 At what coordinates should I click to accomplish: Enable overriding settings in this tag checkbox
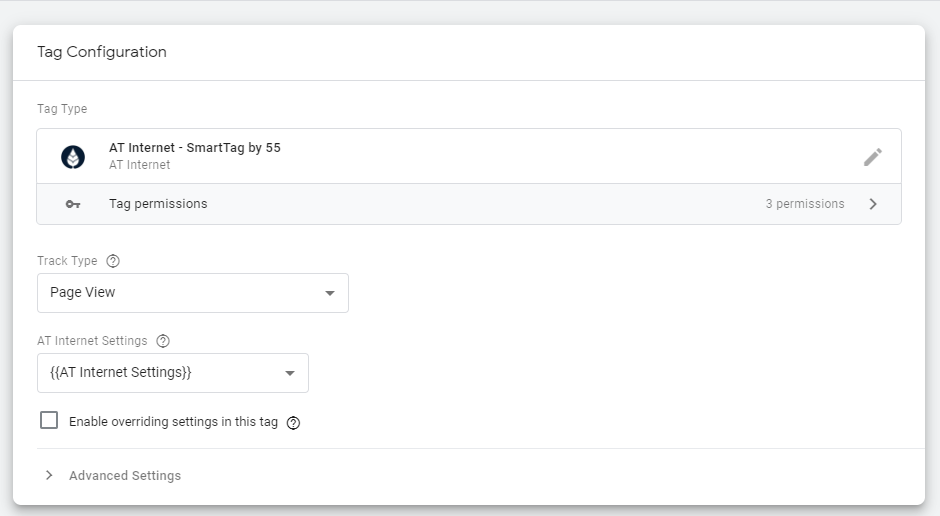[x=49, y=421]
